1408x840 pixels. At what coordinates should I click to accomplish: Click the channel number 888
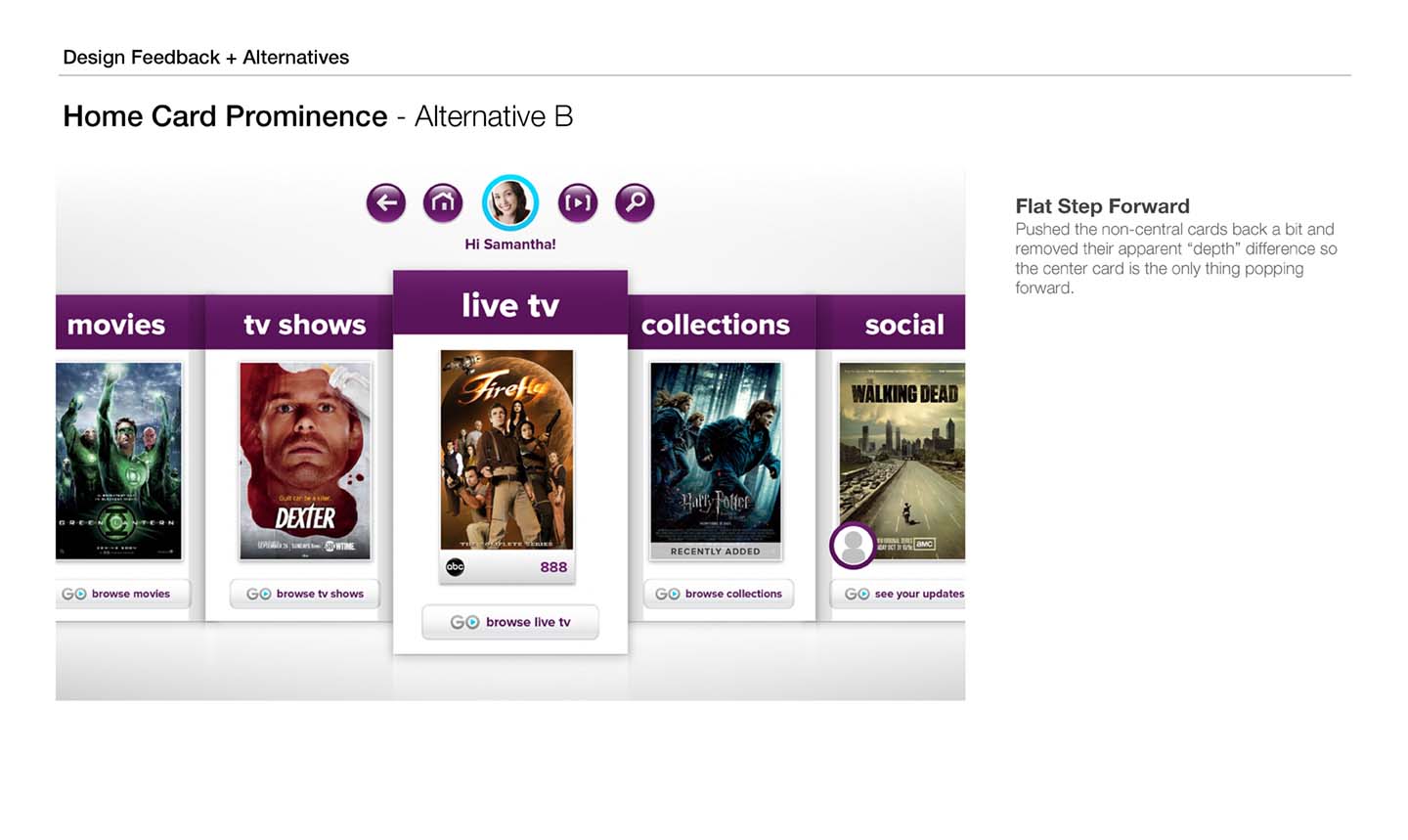click(x=553, y=567)
